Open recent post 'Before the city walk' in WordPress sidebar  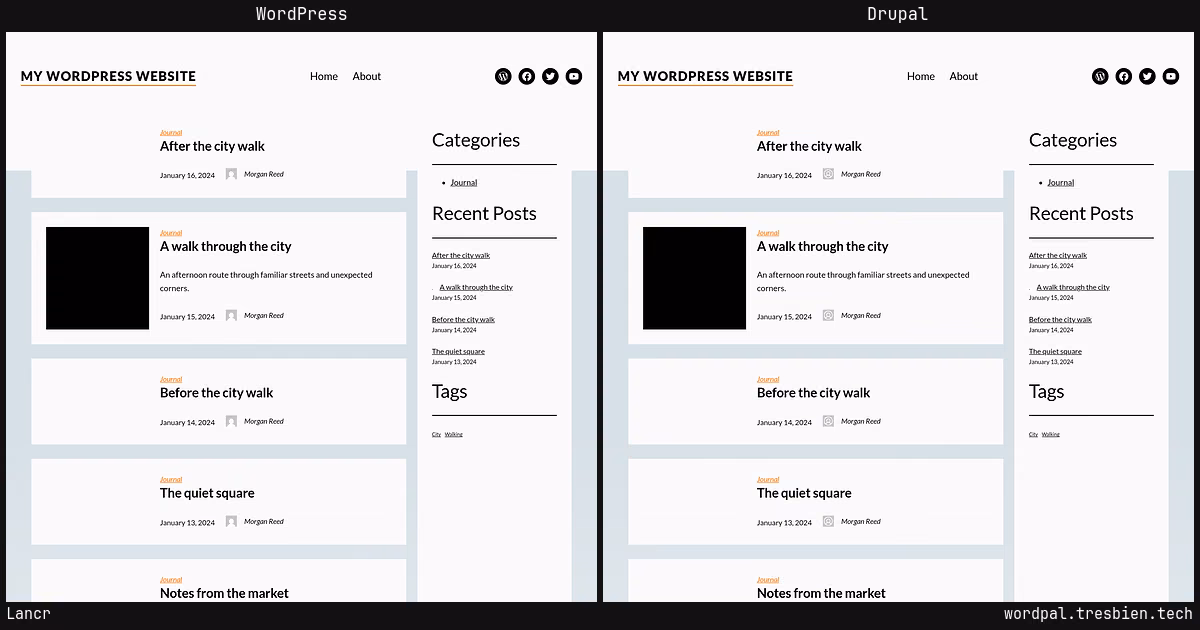point(463,319)
